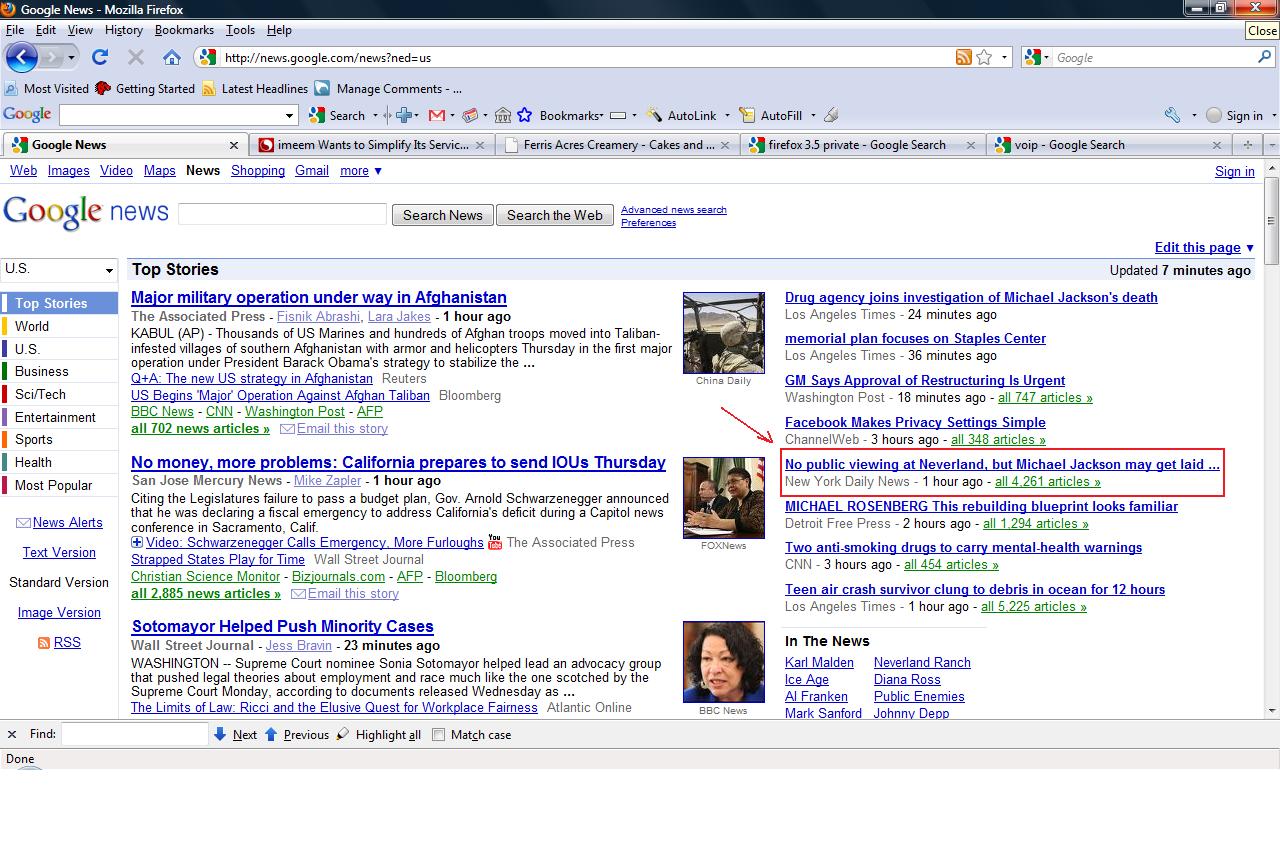
Task: Expand the video results for Schwarzenegger story
Action: tap(137, 543)
